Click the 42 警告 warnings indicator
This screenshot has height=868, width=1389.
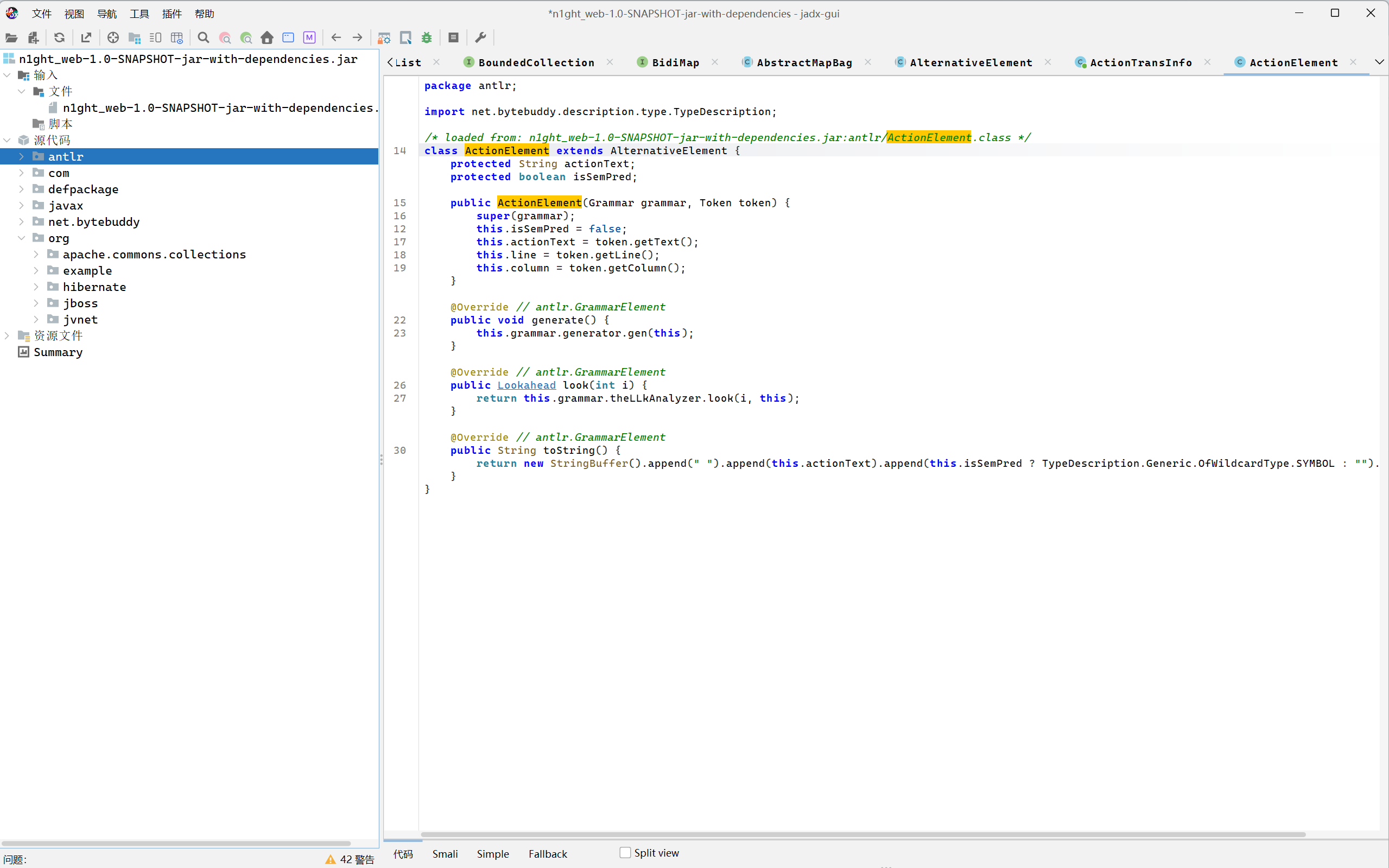(x=350, y=859)
